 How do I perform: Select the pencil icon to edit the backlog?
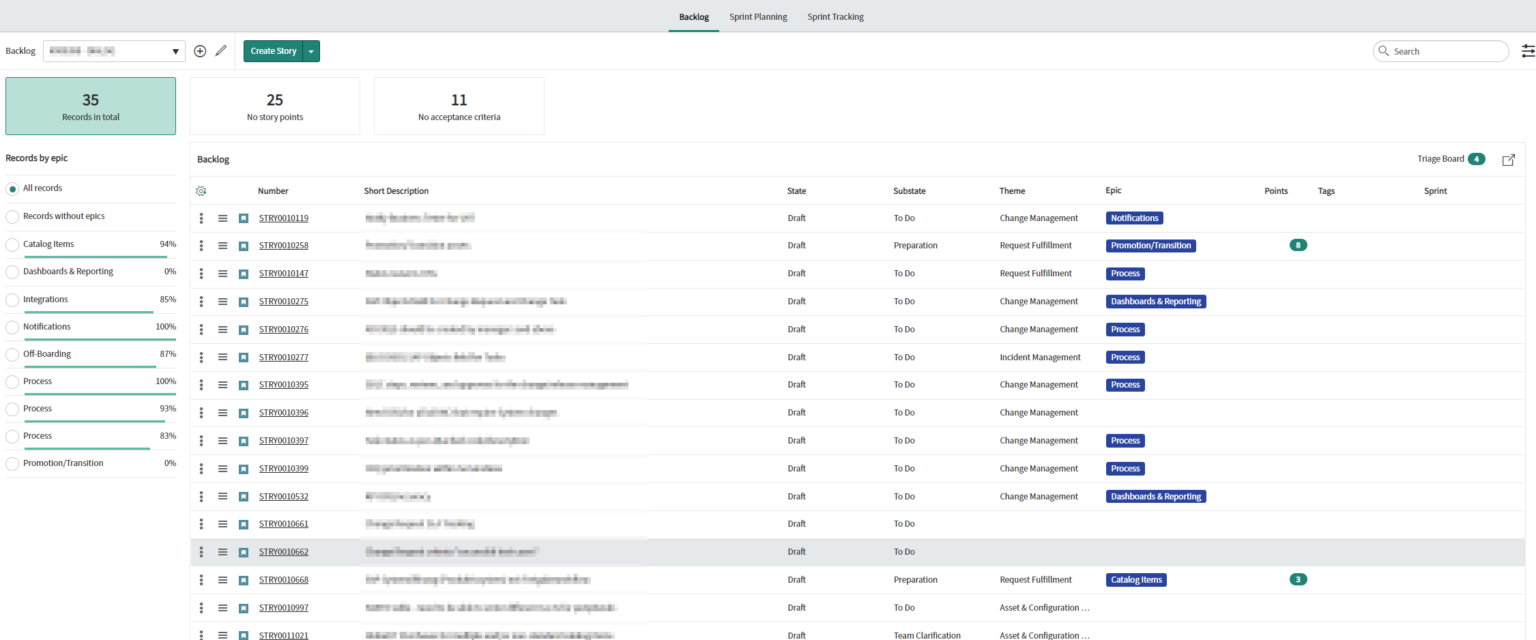[222, 51]
